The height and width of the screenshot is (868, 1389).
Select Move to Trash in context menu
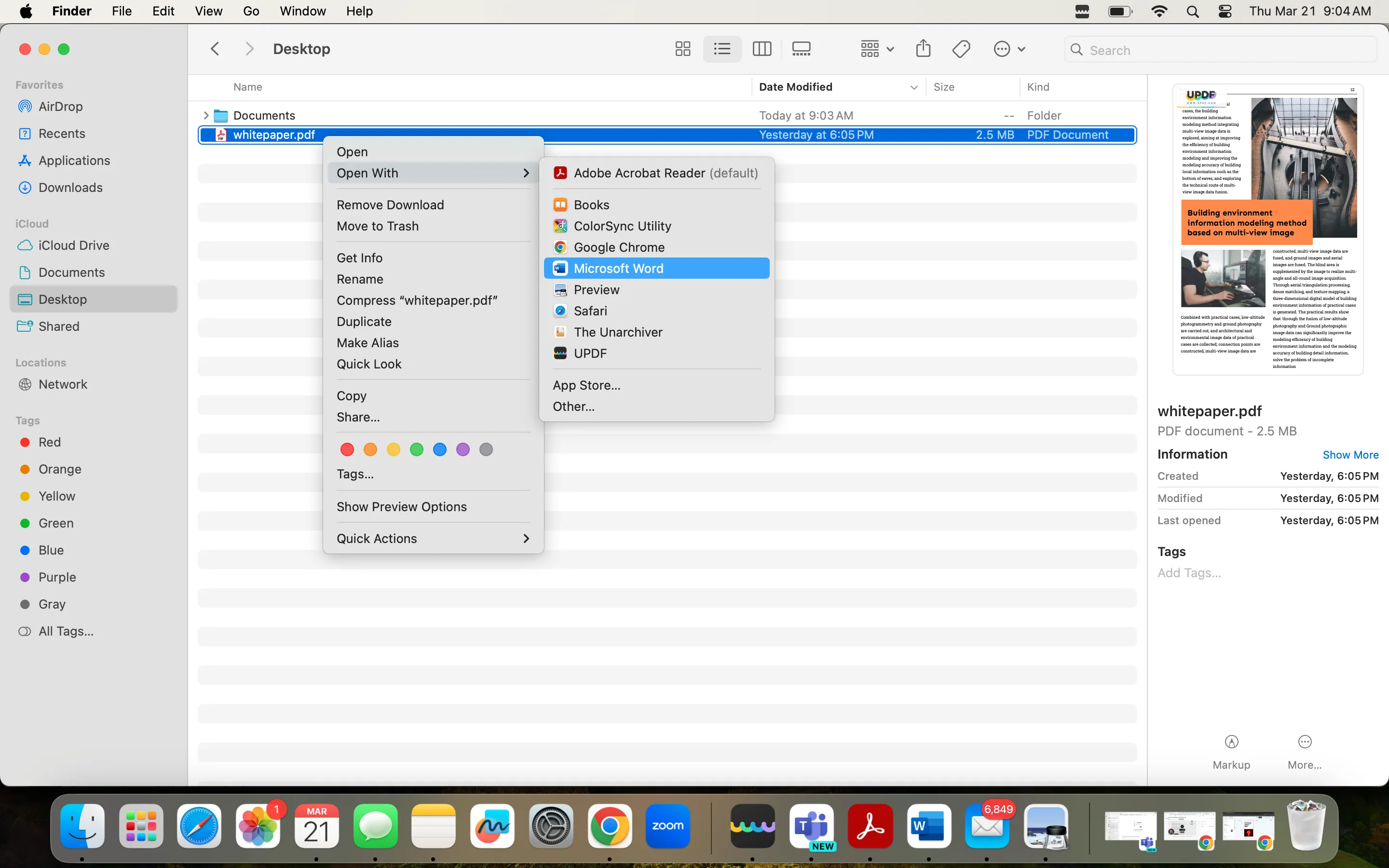coord(378,226)
